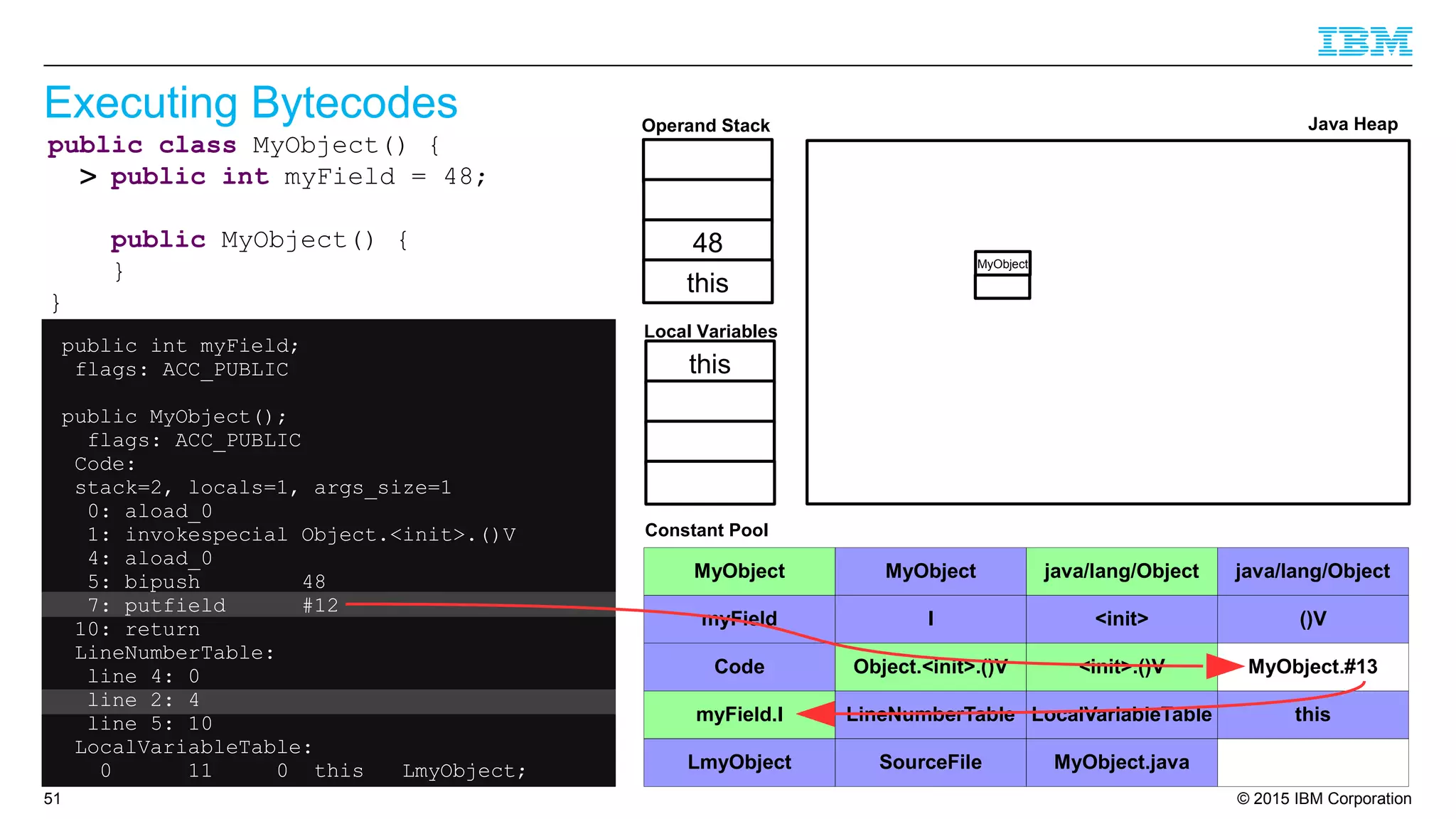Click the '()V' constant pool cell
1456x819 pixels.
coord(1313,619)
